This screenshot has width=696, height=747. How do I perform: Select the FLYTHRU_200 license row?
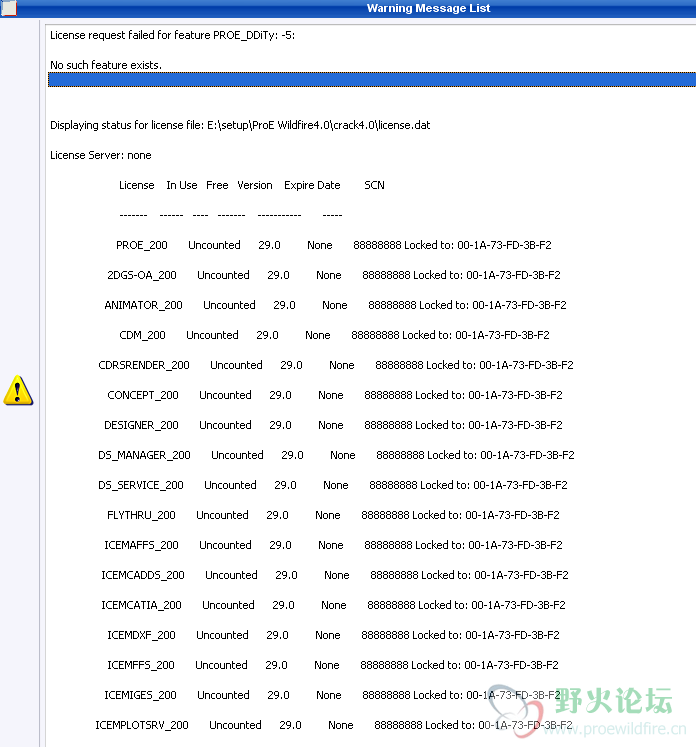pos(333,515)
